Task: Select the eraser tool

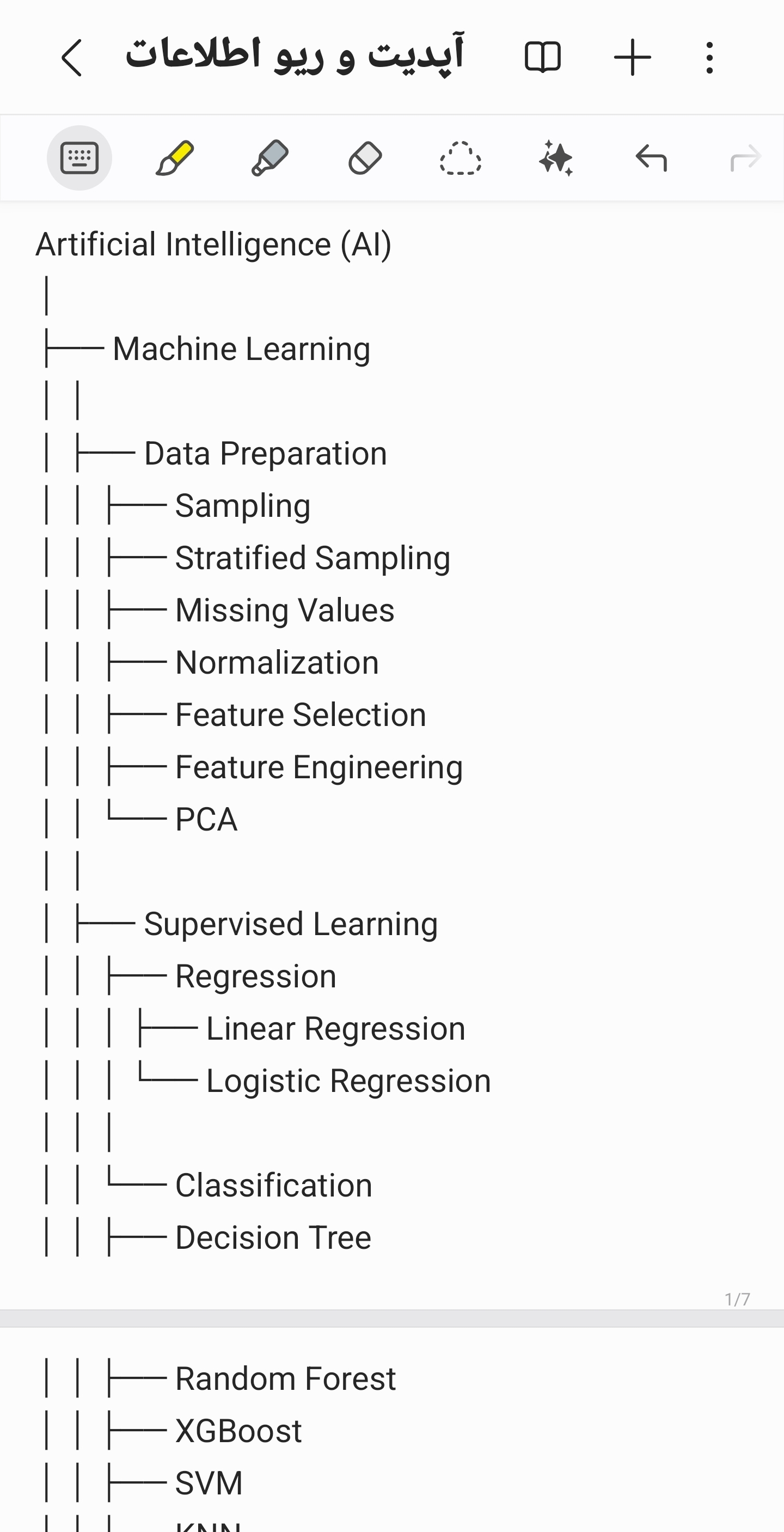Action: [365, 158]
